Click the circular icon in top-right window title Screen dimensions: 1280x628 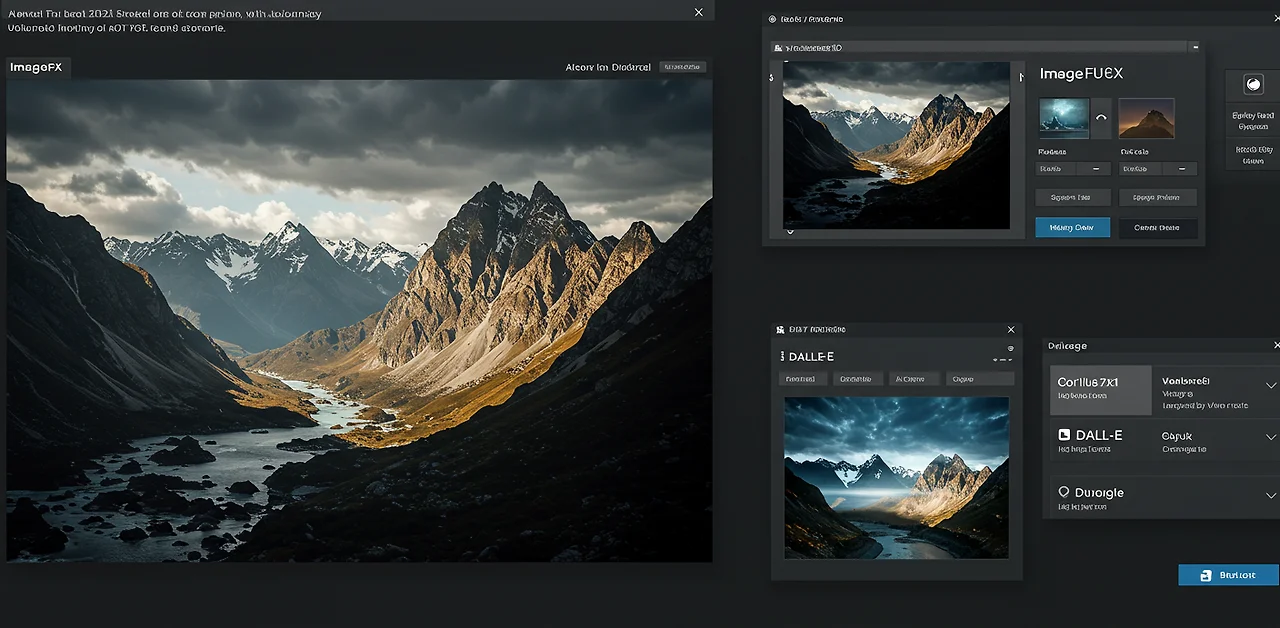coord(771,19)
